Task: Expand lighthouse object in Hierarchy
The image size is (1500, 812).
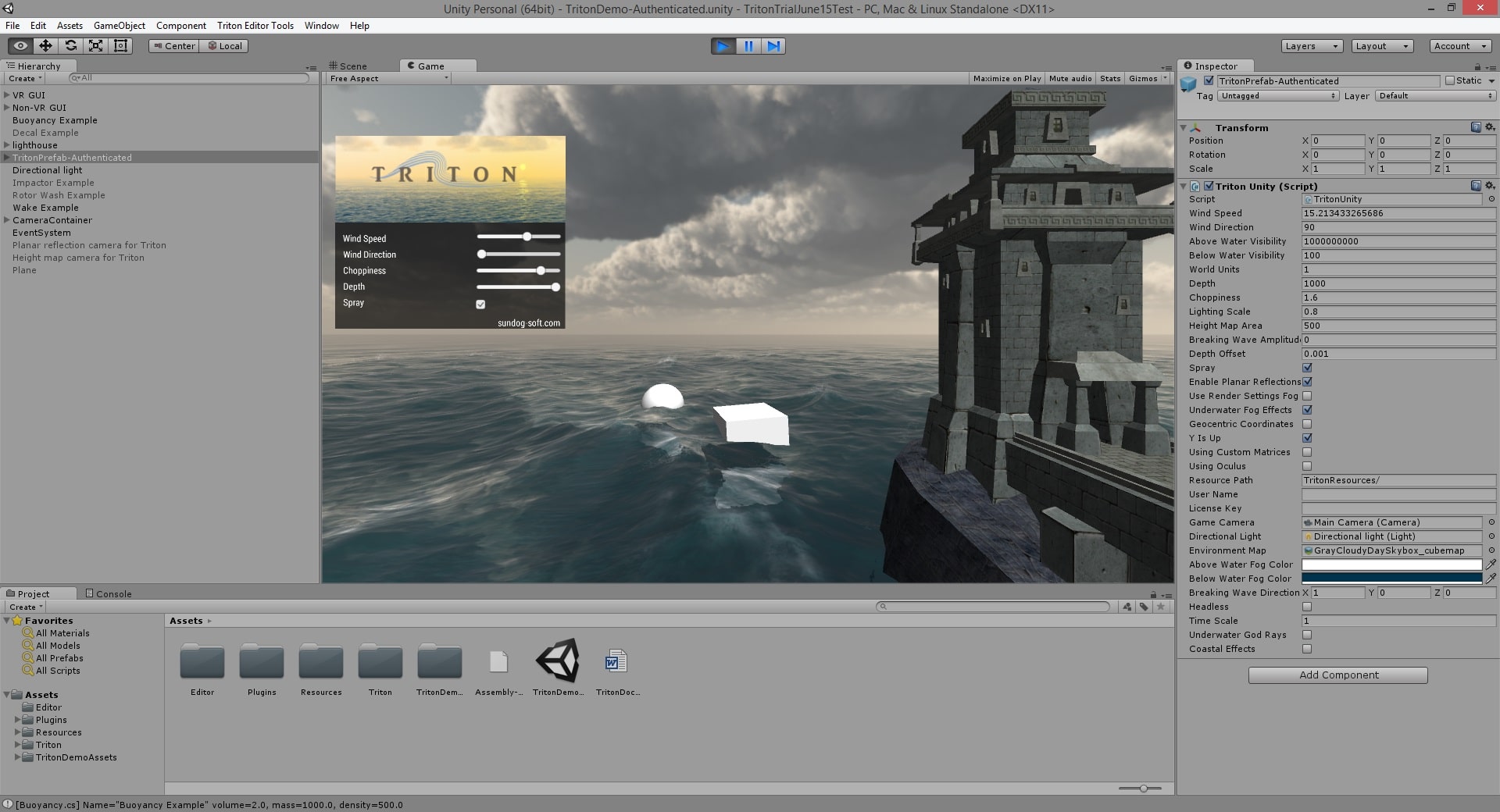Action: click(7, 145)
